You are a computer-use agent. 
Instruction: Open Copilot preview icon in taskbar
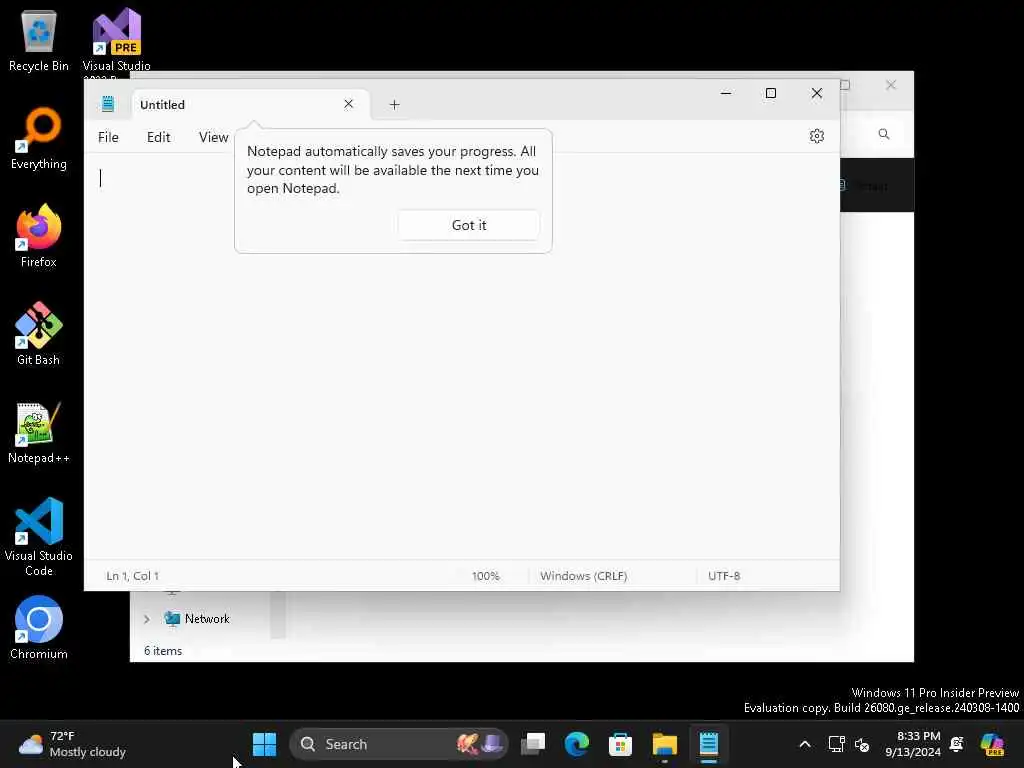pyautogui.click(x=992, y=744)
